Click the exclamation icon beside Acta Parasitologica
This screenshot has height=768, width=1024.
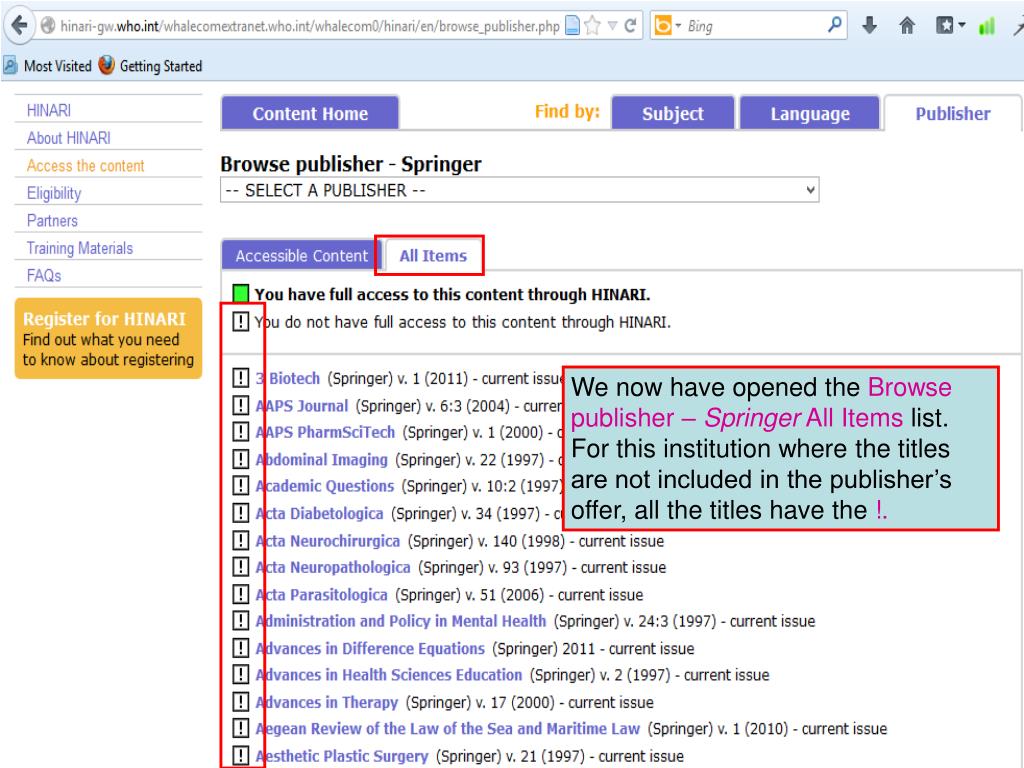pyautogui.click(x=241, y=594)
